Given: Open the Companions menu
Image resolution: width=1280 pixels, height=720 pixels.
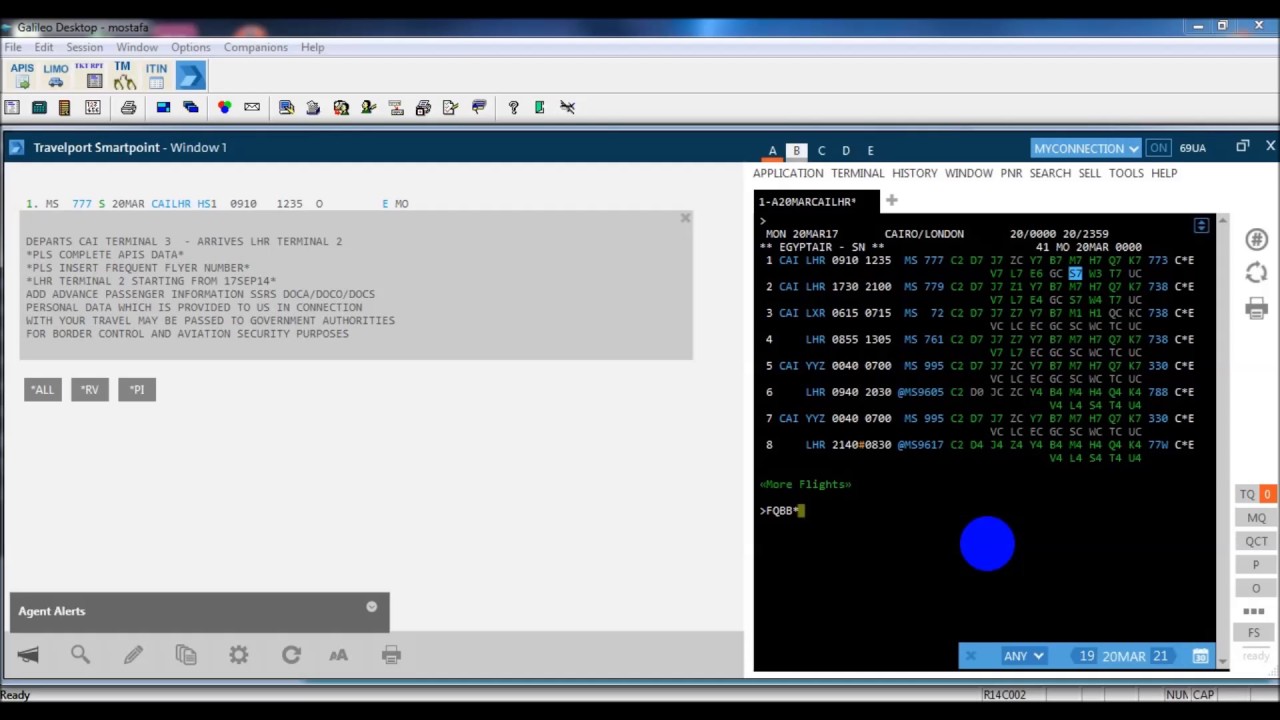Looking at the screenshot, I should coord(255,47).
